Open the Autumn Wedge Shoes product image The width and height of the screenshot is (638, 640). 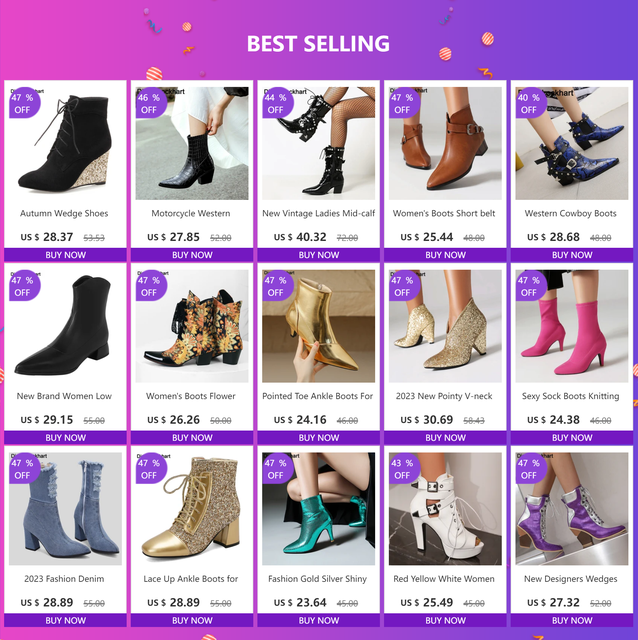(x=65, y=143)
